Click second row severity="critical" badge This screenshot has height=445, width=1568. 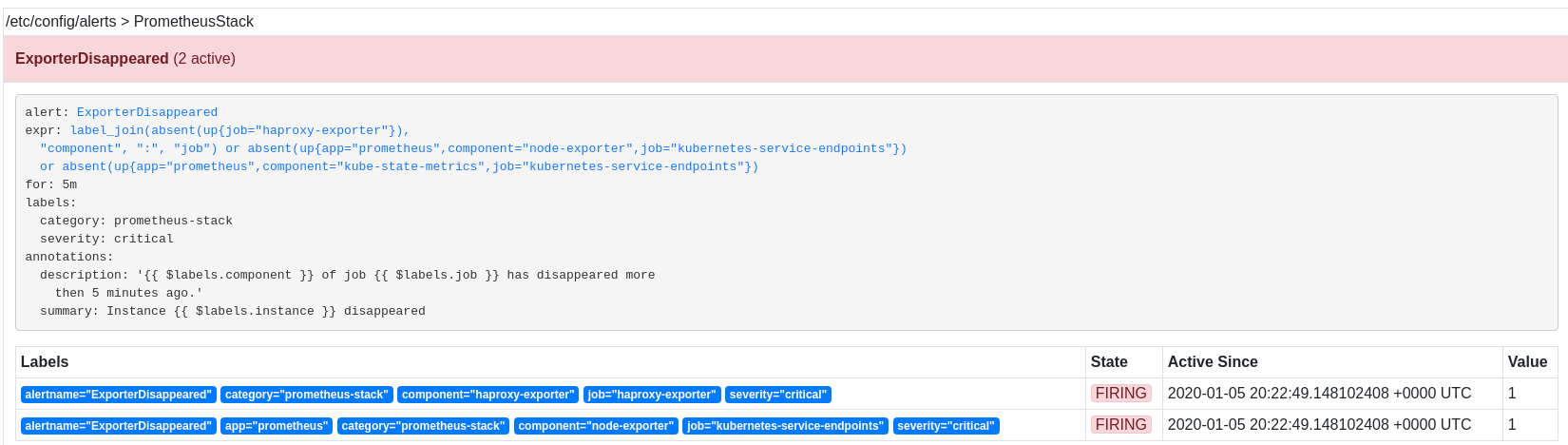[947, 426]
